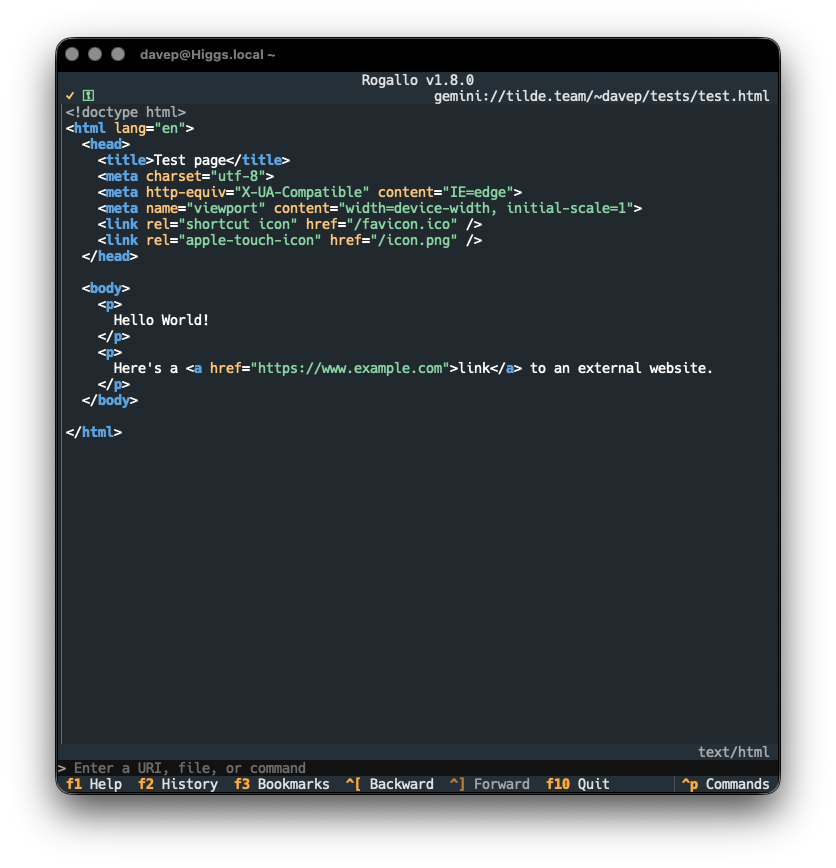The height and width of the screenshot is (868, 836).
Task: Click the meta charset="utf-8" line
Action: pos(185,176)
